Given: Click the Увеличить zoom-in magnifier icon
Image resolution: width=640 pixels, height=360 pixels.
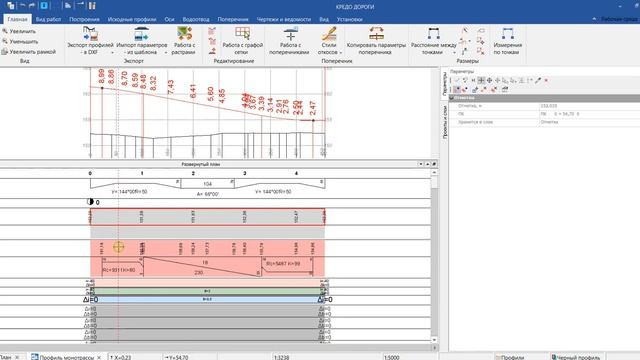Looking at the screenshot, I should tap(4, 31).
